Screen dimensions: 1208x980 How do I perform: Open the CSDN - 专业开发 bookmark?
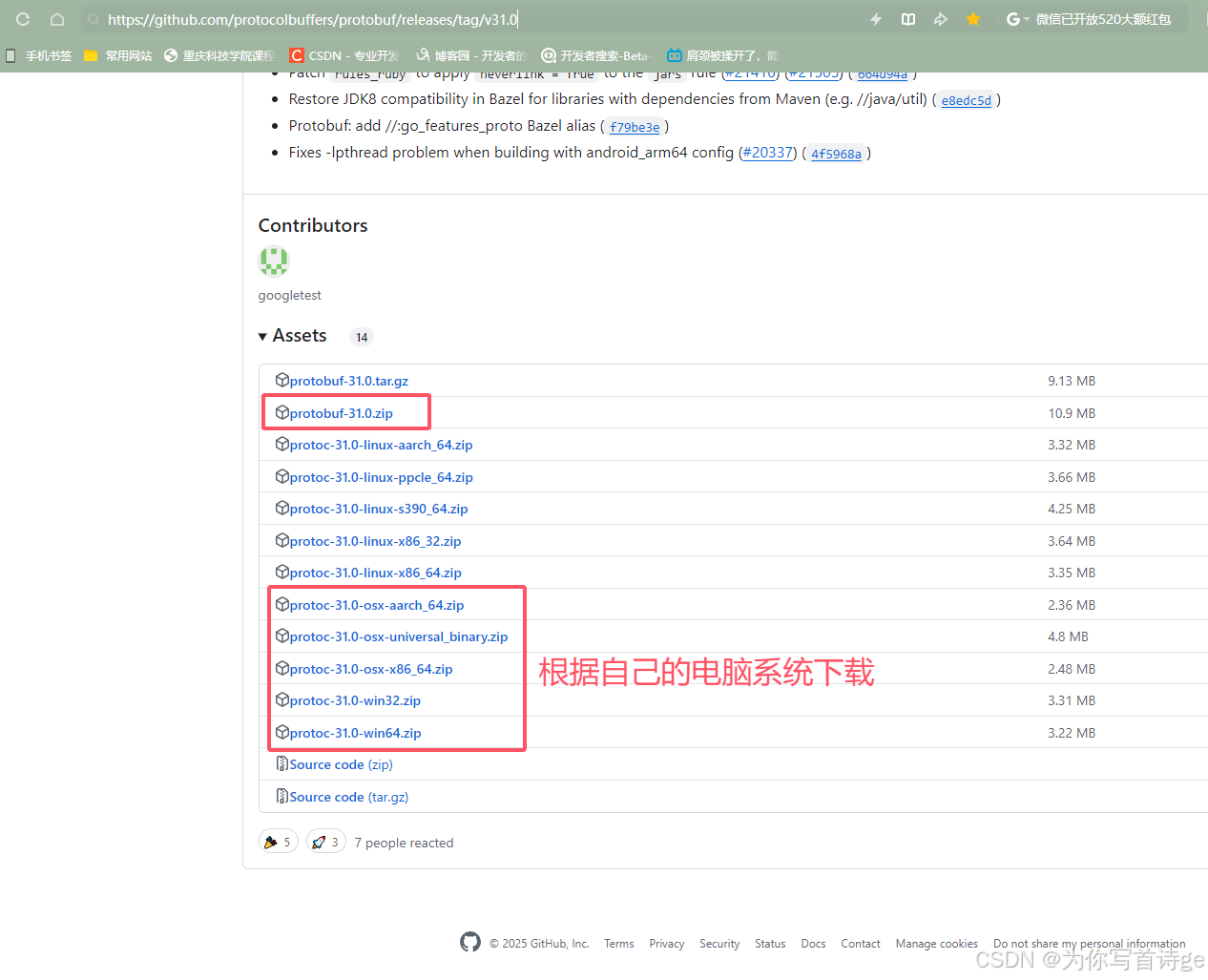tap(345, 55)
